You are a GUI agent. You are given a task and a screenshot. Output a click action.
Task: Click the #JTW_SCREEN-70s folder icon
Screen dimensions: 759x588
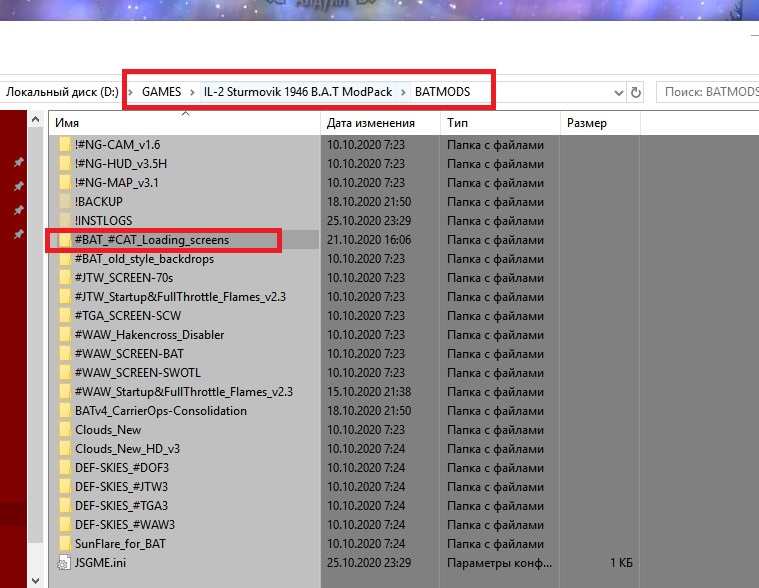point(65,277)
